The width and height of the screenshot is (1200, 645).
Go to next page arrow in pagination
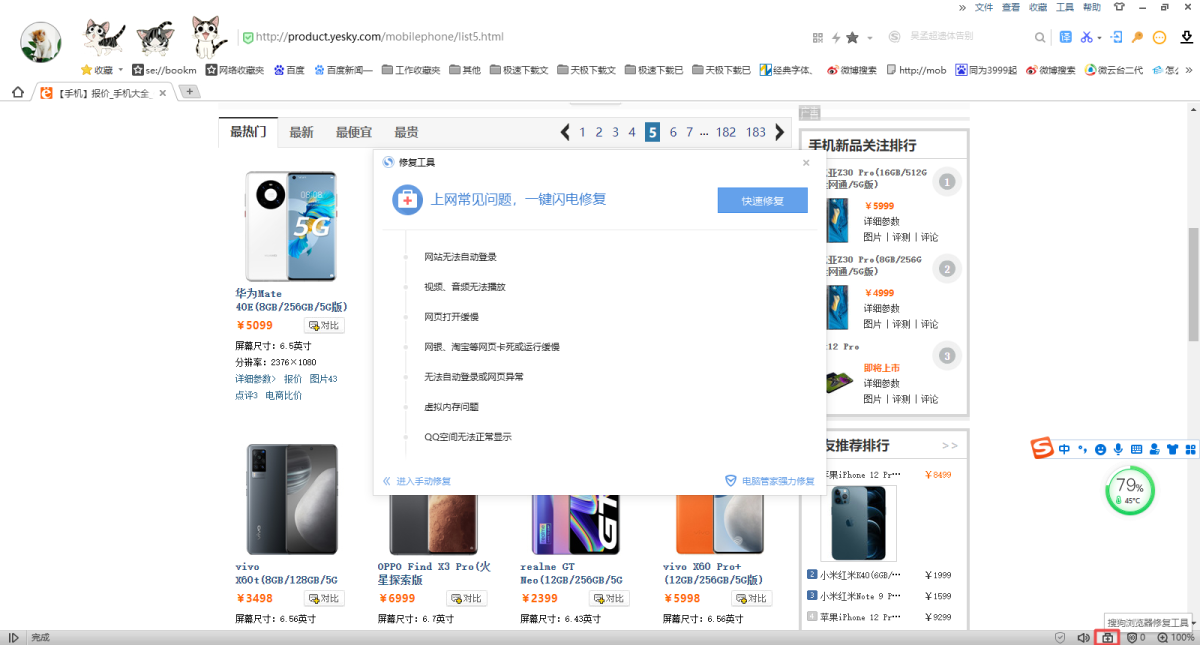(780, 132)
